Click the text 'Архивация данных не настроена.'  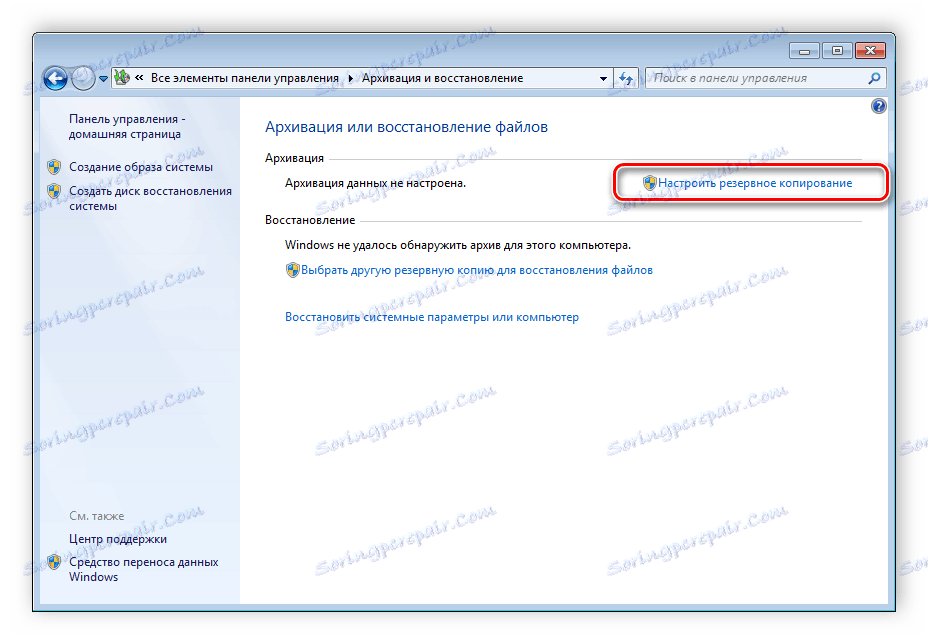point(375,183)
